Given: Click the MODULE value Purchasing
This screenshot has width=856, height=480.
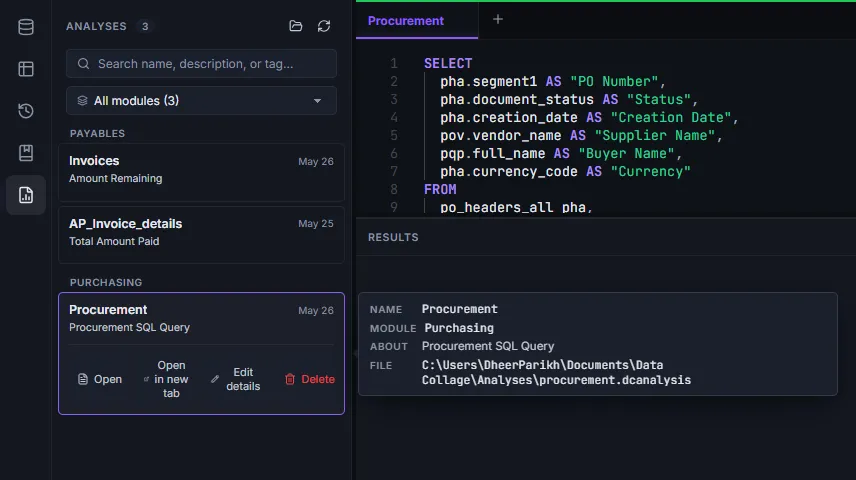Looking at the screenshot, I should (x=459, y=328).
